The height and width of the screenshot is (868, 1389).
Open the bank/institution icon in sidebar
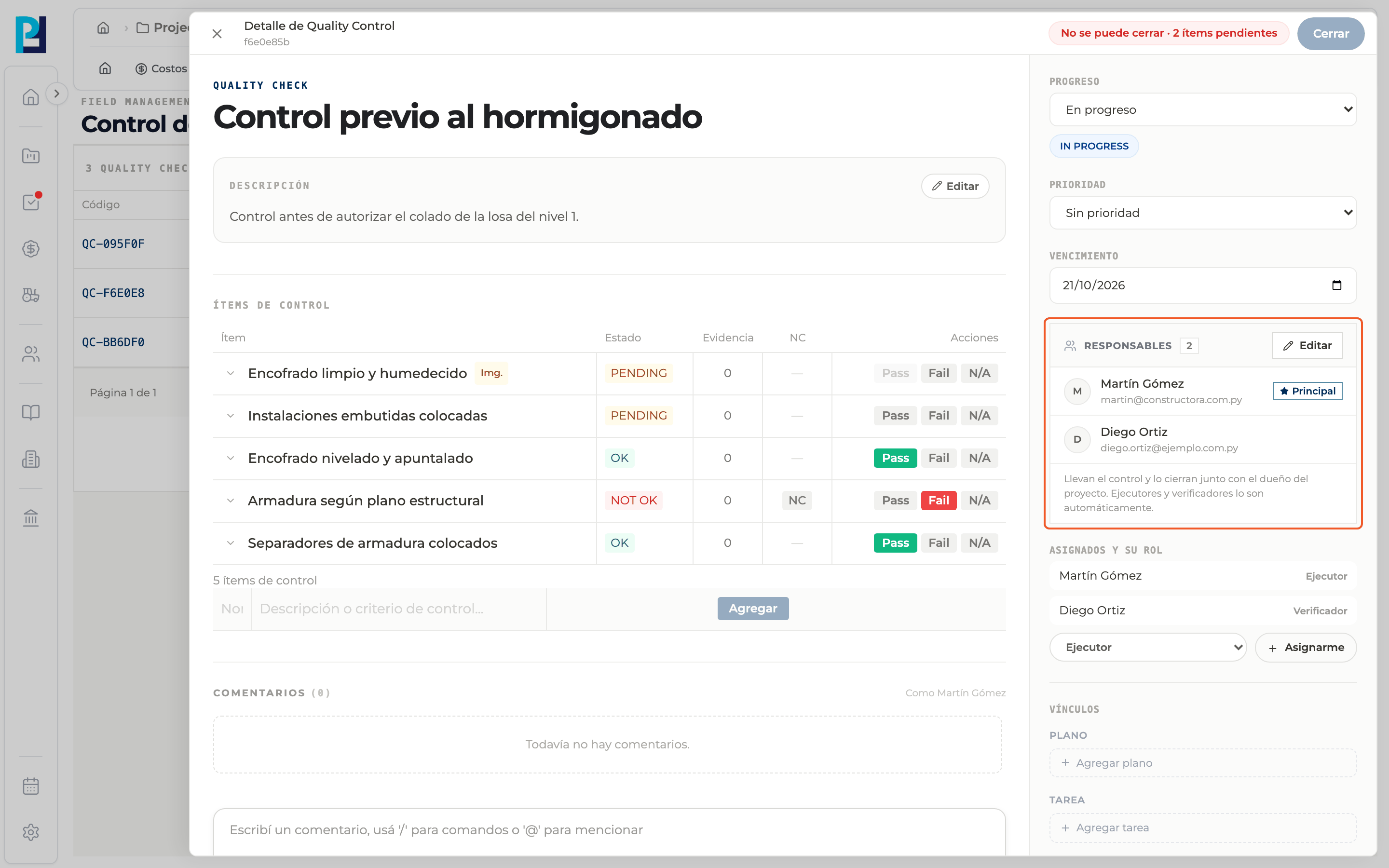[x=31, y=518]
